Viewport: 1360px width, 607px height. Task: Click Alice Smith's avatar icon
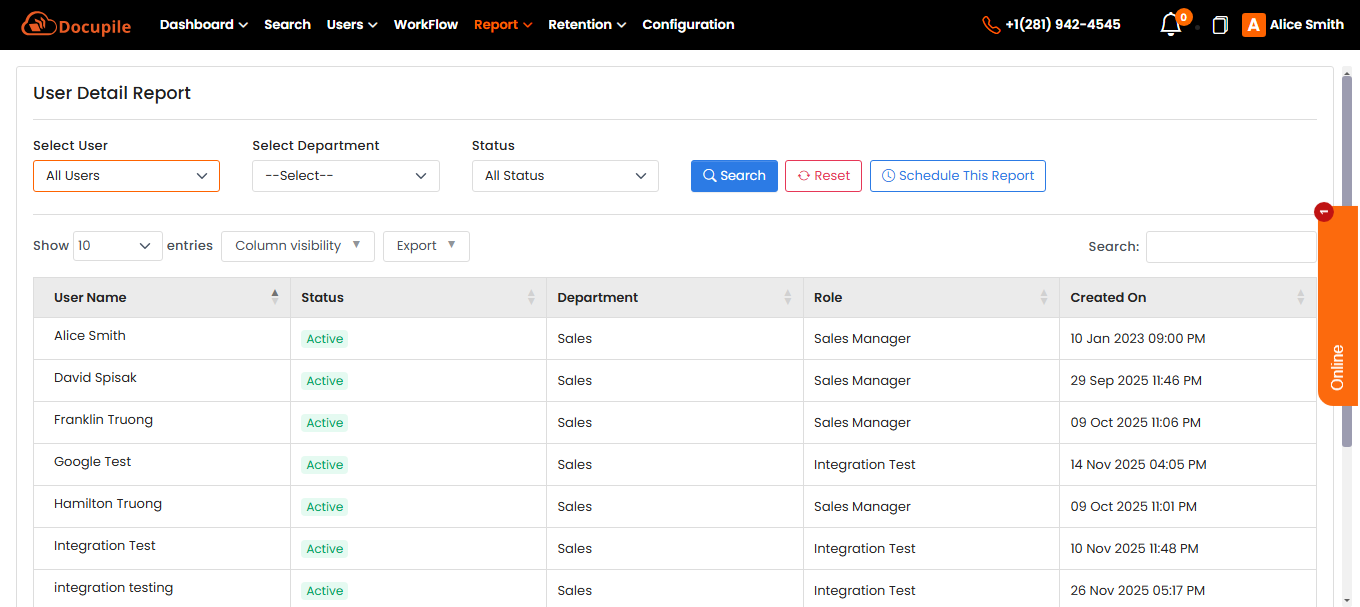coord(1253,25)
